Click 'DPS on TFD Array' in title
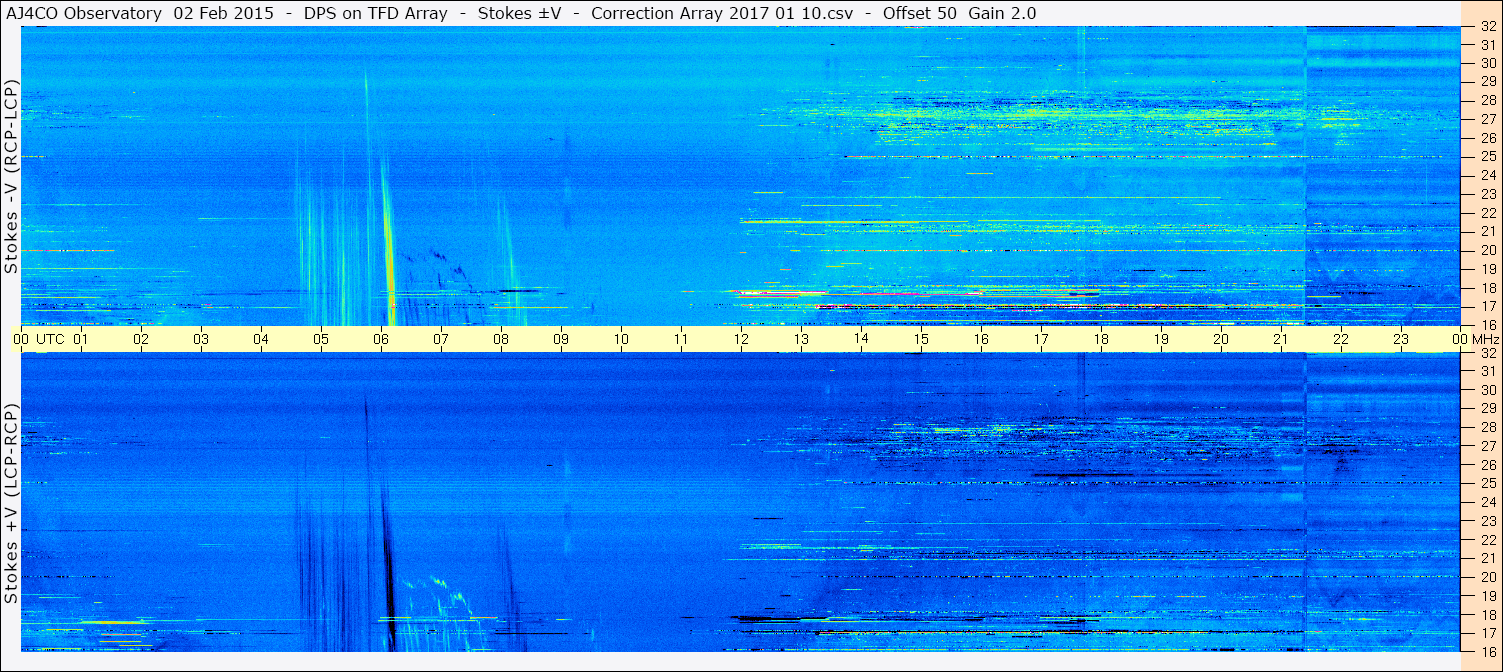 [x=375, y=13]
